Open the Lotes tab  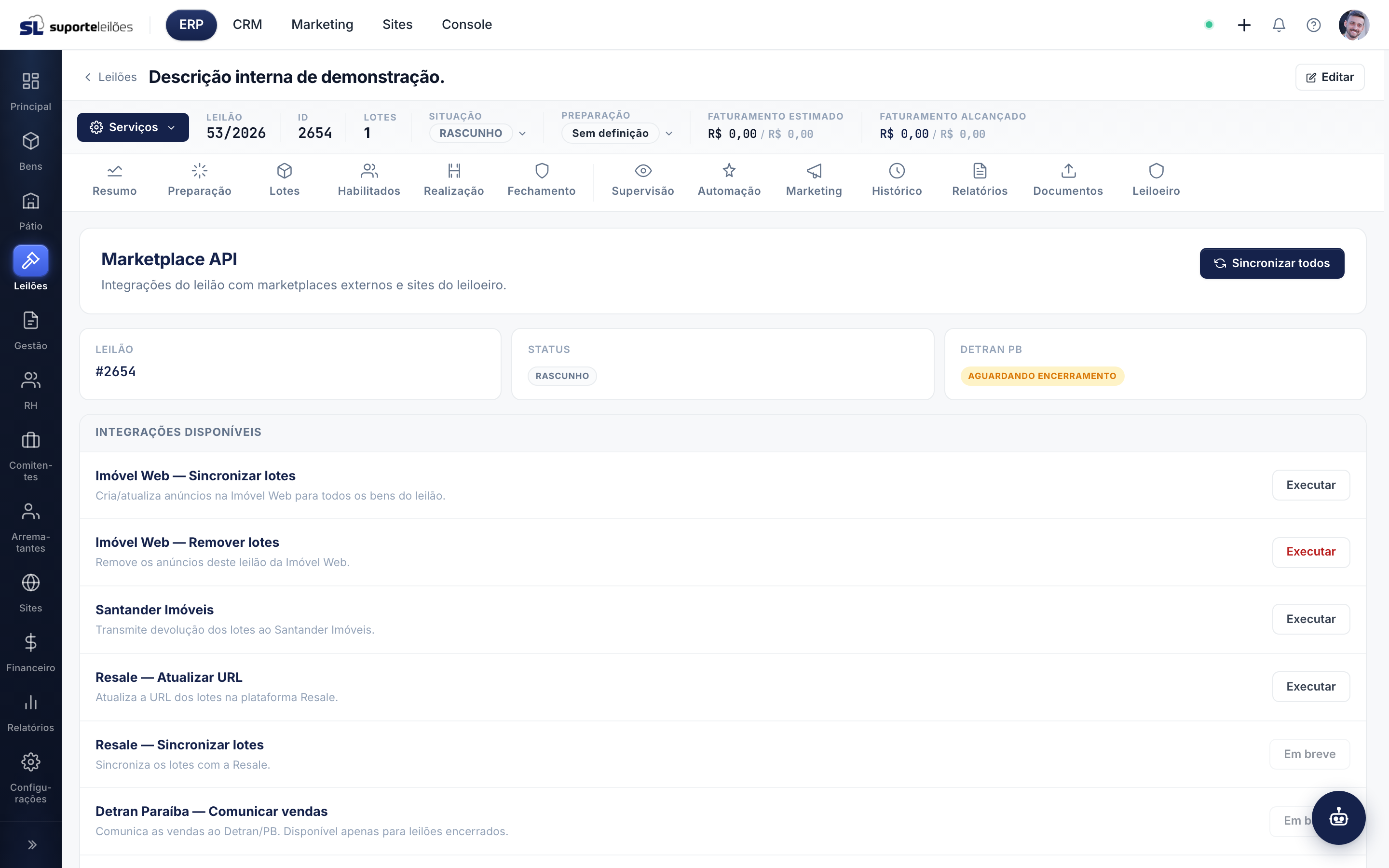[284, 180]
